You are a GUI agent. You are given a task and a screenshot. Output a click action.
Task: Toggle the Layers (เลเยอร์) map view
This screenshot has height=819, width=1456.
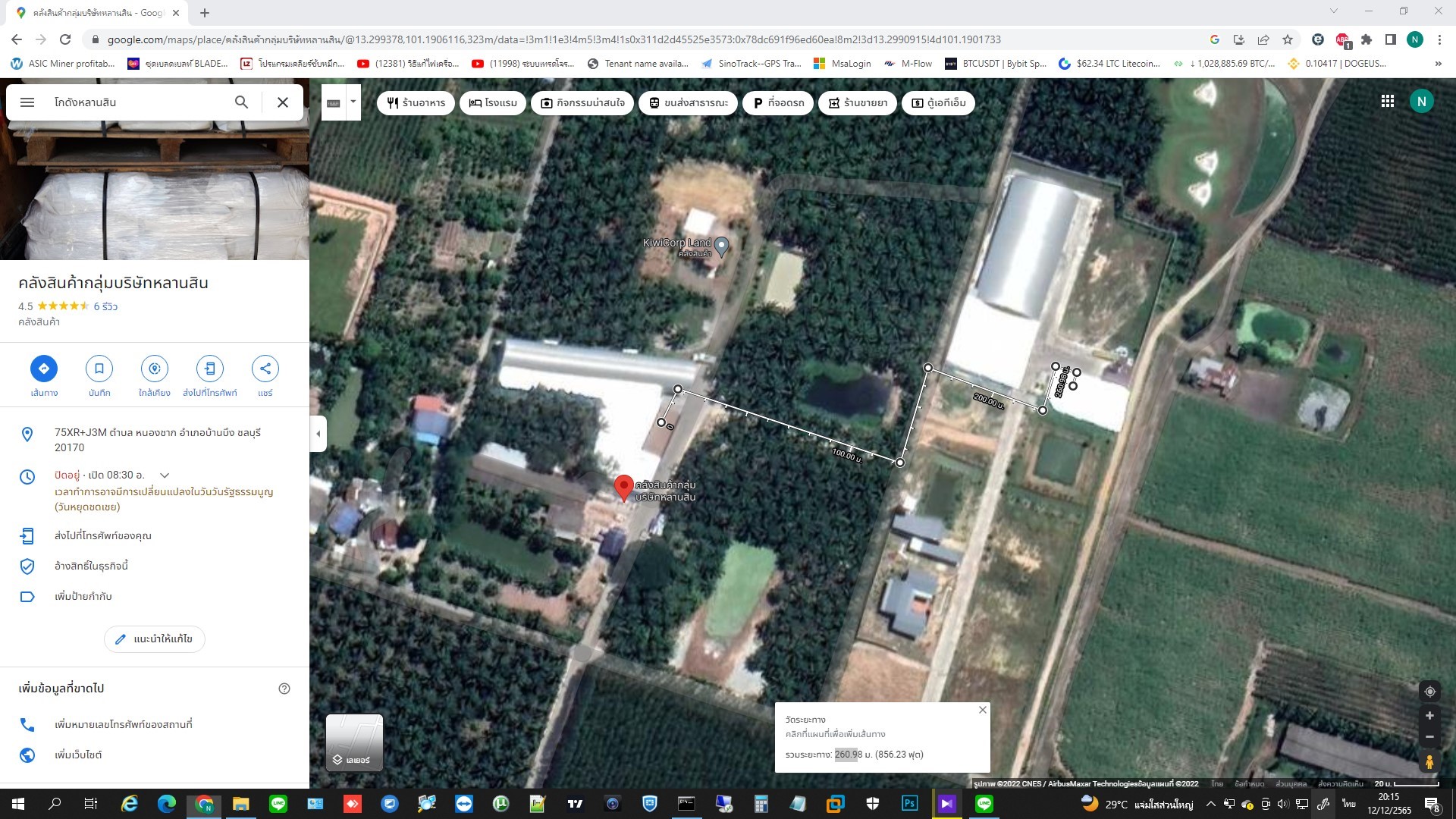pyautogui.click(x=354, y=742)
